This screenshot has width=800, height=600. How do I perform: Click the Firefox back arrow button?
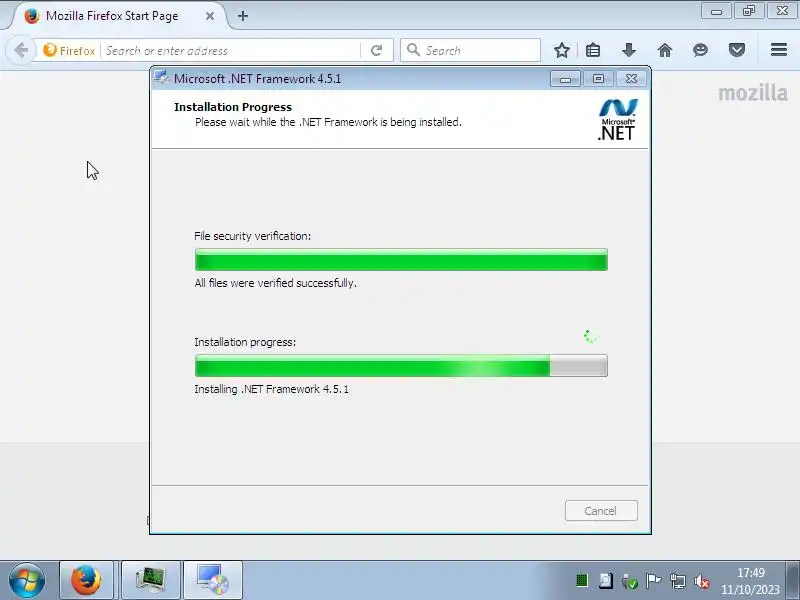21,51
